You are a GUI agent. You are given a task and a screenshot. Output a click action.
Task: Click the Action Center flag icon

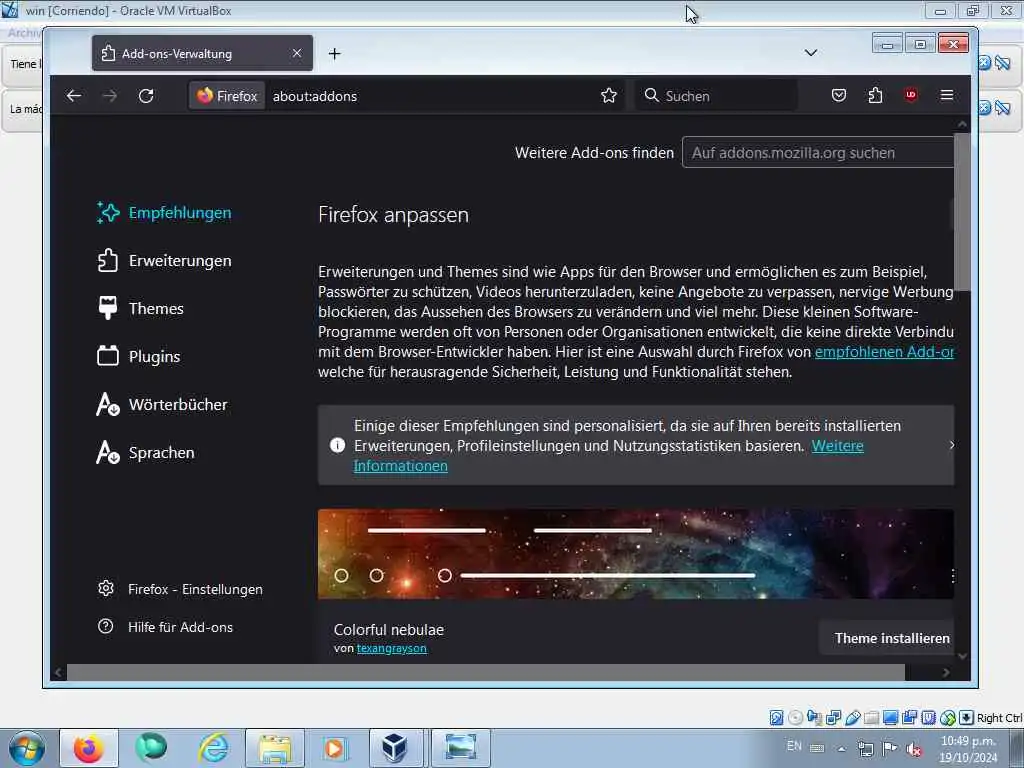coord(889,748)
